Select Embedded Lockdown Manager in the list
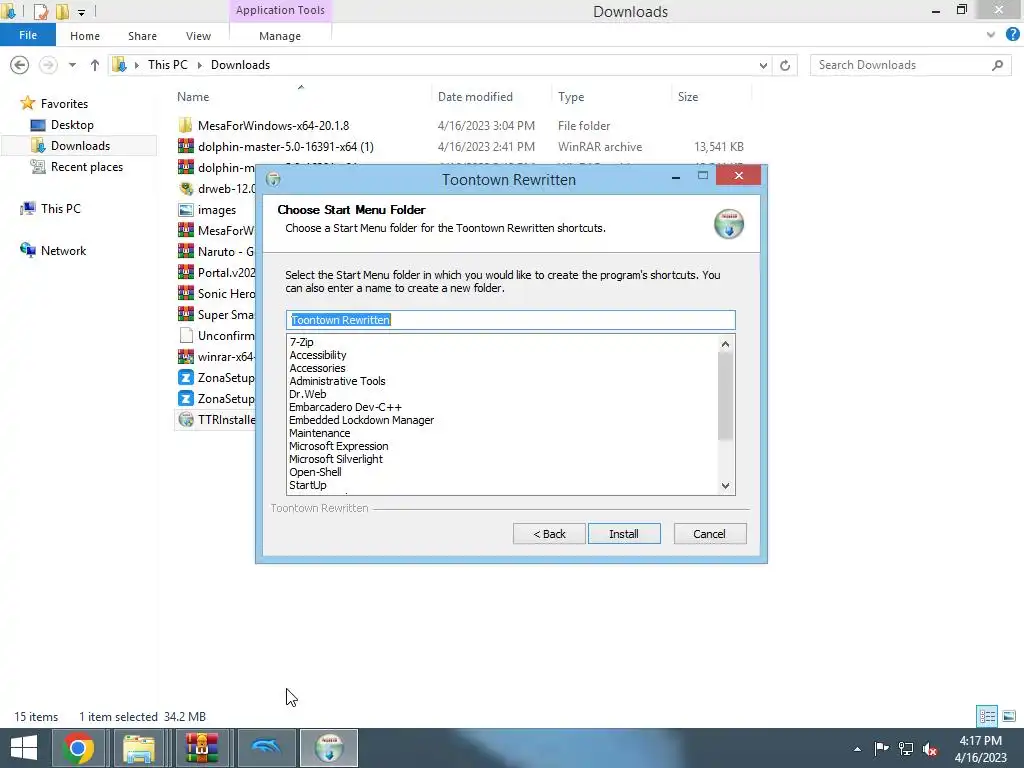The image size is (1024, 768). tap(361, 420)
